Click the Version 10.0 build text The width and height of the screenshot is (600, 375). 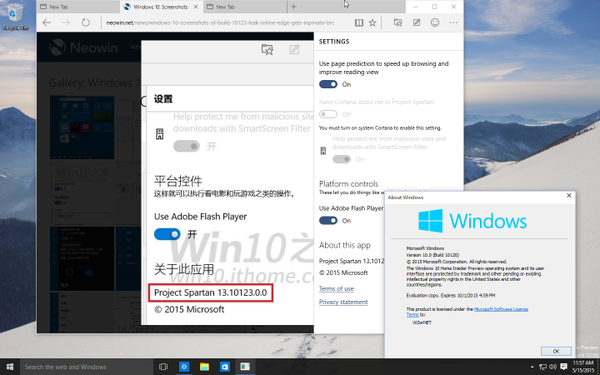tap(432, 255)
